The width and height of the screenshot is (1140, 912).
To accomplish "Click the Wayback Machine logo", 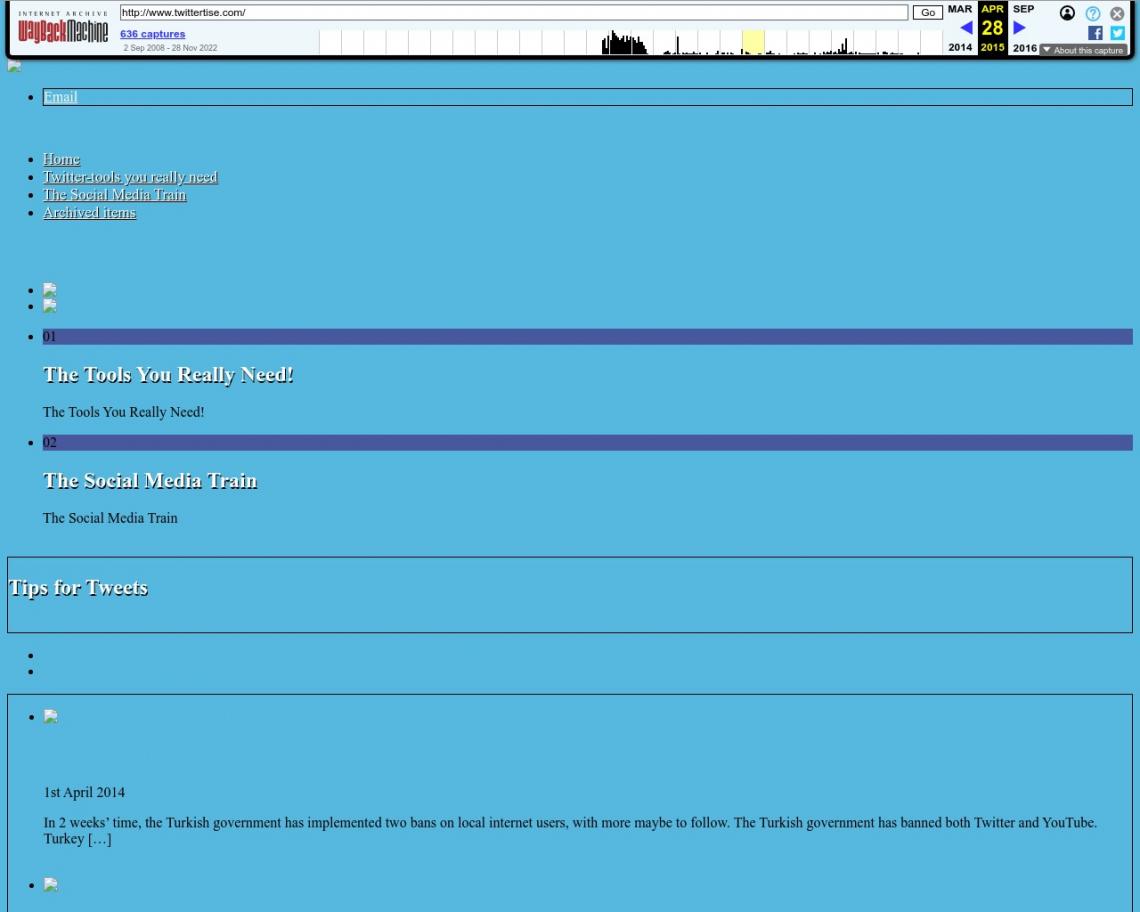I will pos(63,28).
